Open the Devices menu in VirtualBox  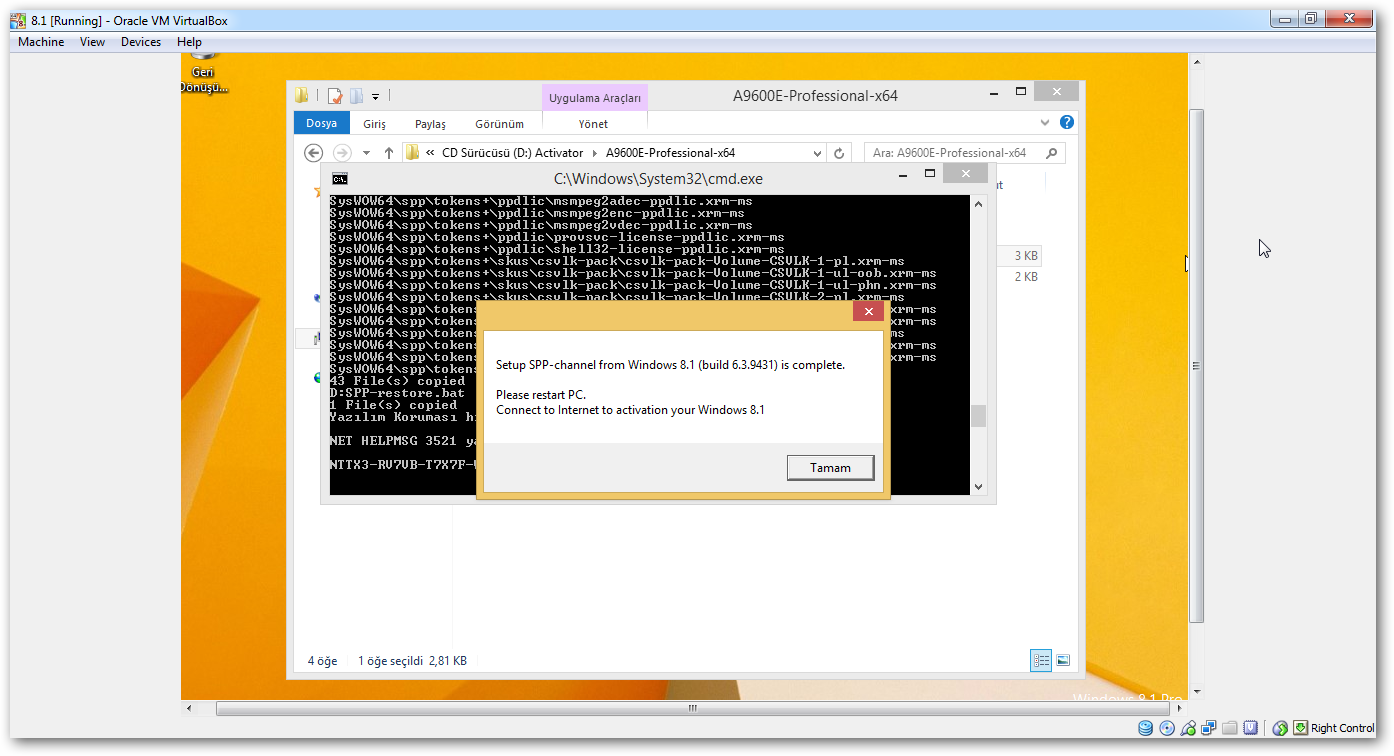tap(140, 42)
